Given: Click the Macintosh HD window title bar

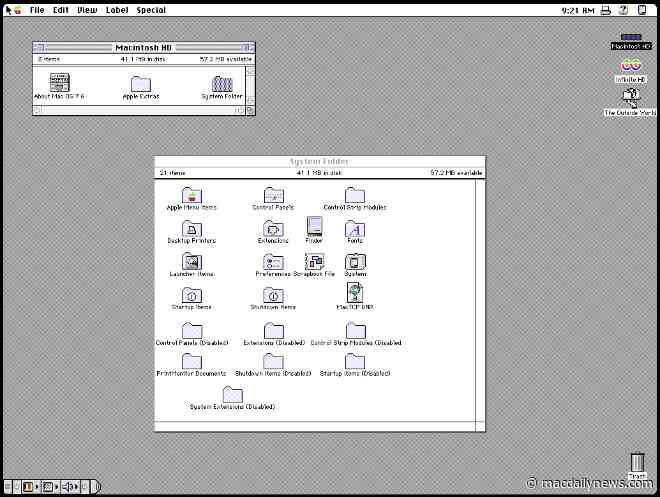Looking at the screenshot, I should pyautogui.click(x=144, y=48).
